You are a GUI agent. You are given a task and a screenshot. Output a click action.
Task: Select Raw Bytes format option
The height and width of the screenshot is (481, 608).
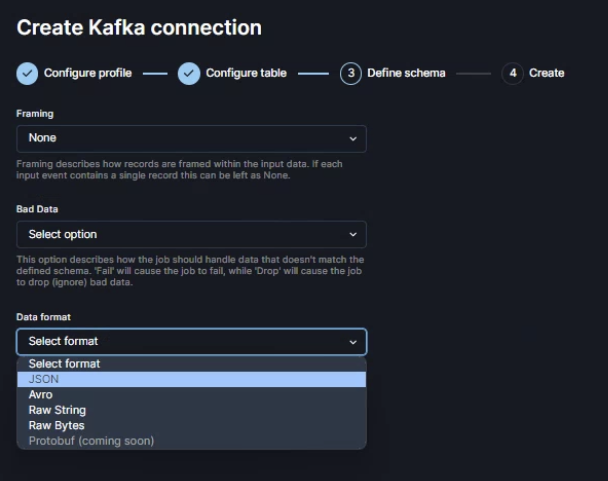pos(56,425)
